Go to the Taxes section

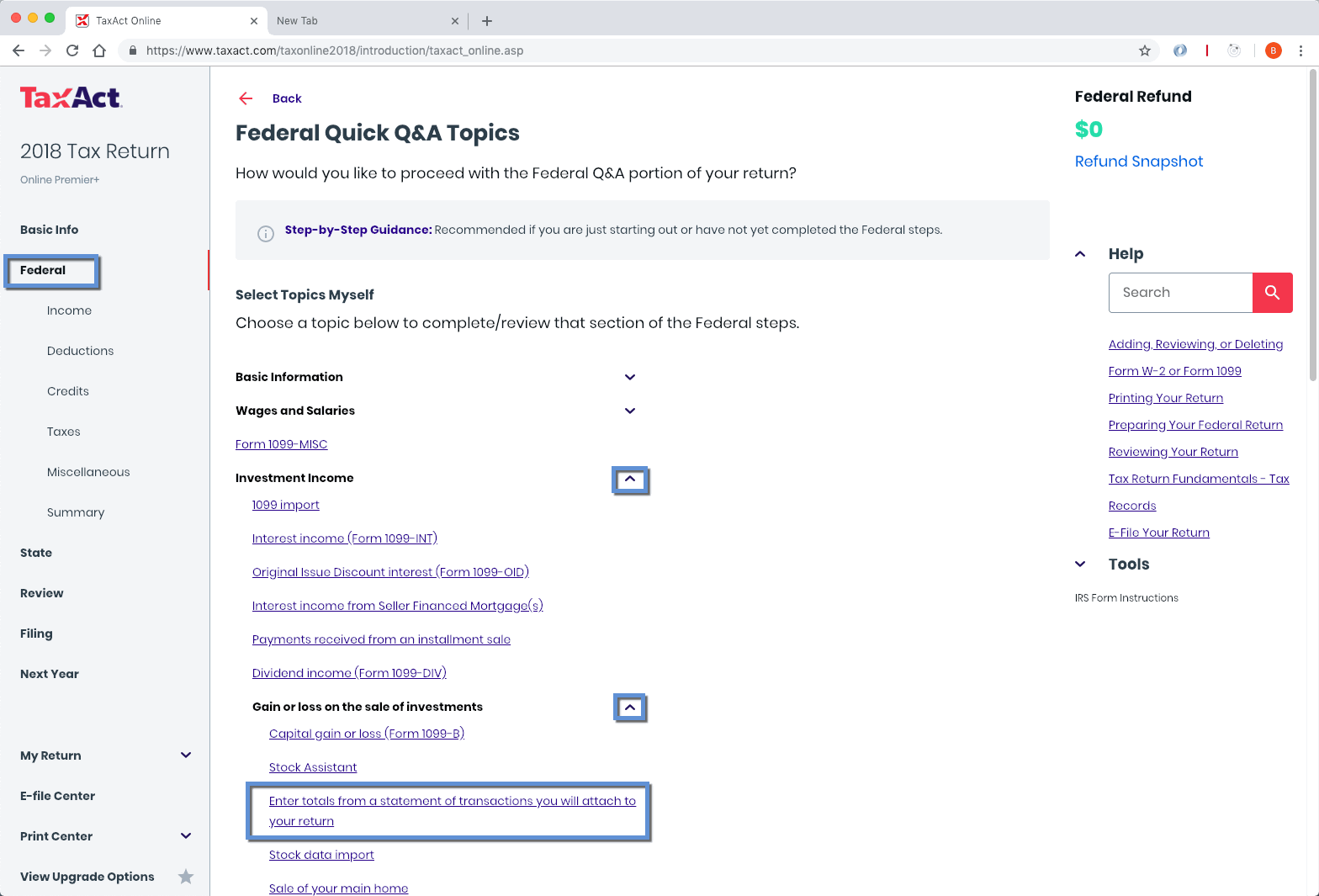click(x=63, y=432)
